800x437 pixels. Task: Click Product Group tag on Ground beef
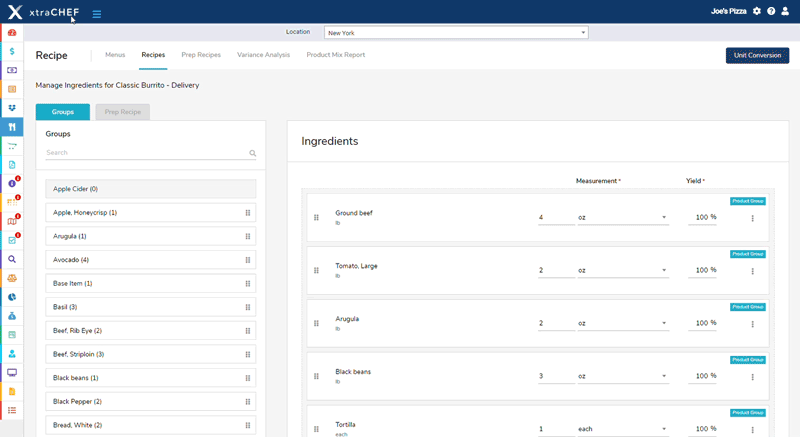pyautogui.click(x=747, y=201)
